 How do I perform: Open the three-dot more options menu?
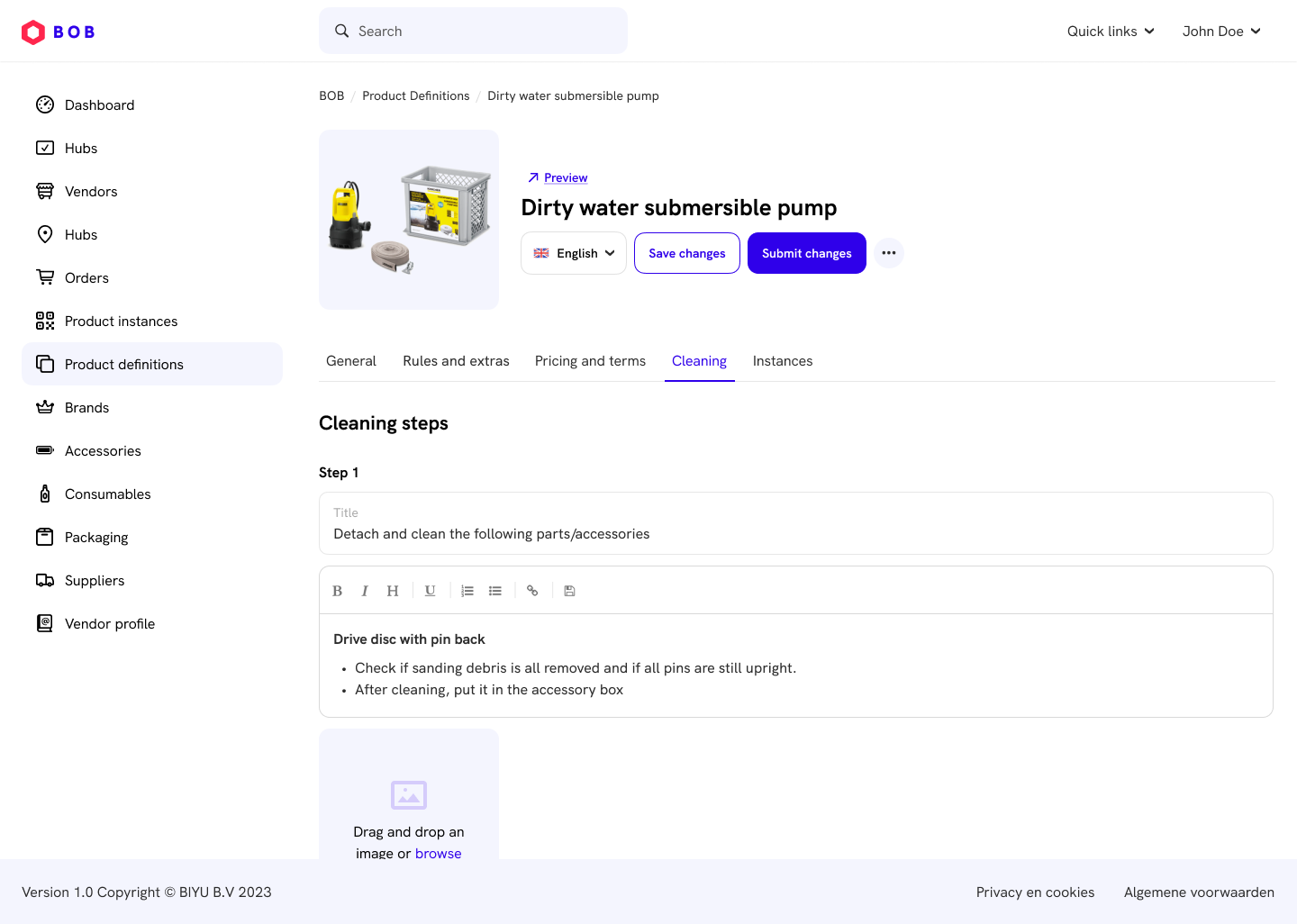(889, 253)
